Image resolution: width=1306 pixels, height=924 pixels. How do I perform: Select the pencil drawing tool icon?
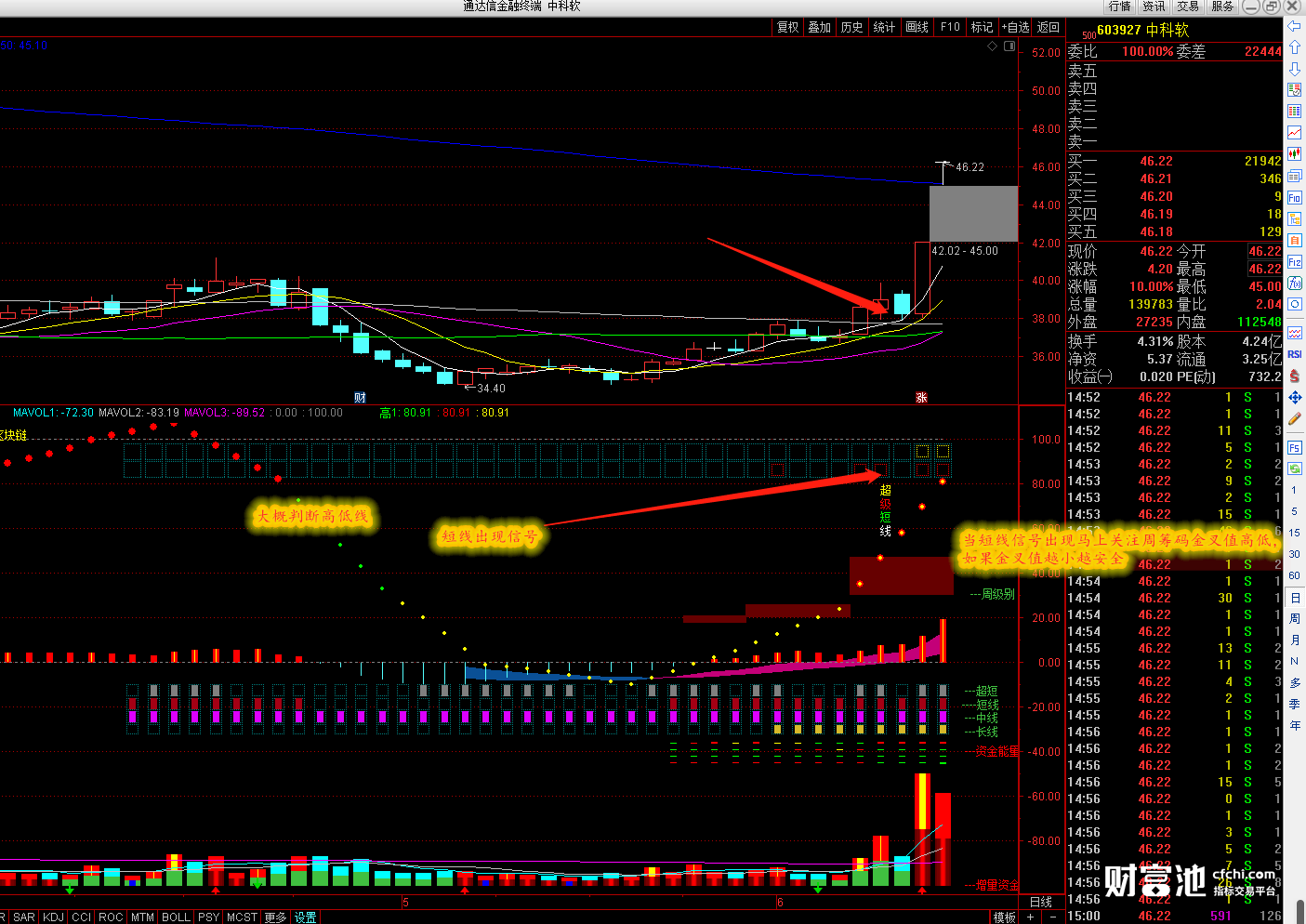click(1294, 419)
